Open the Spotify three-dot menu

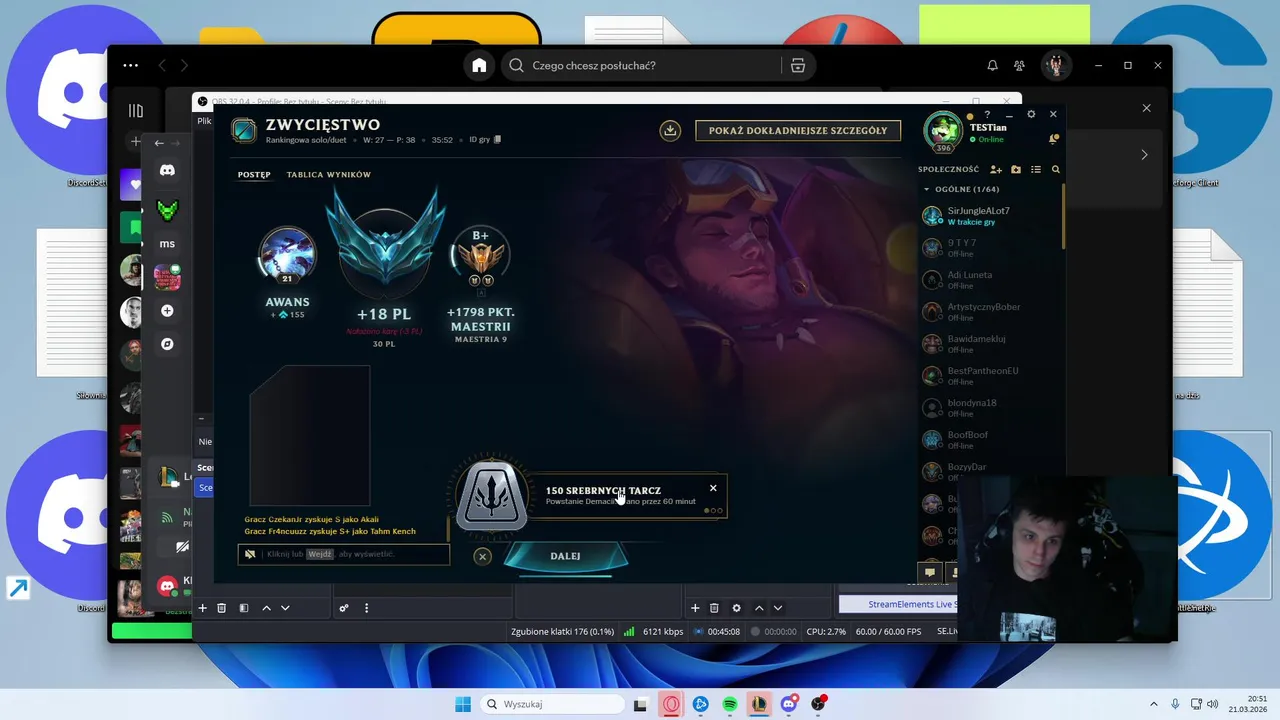point(131,65)
